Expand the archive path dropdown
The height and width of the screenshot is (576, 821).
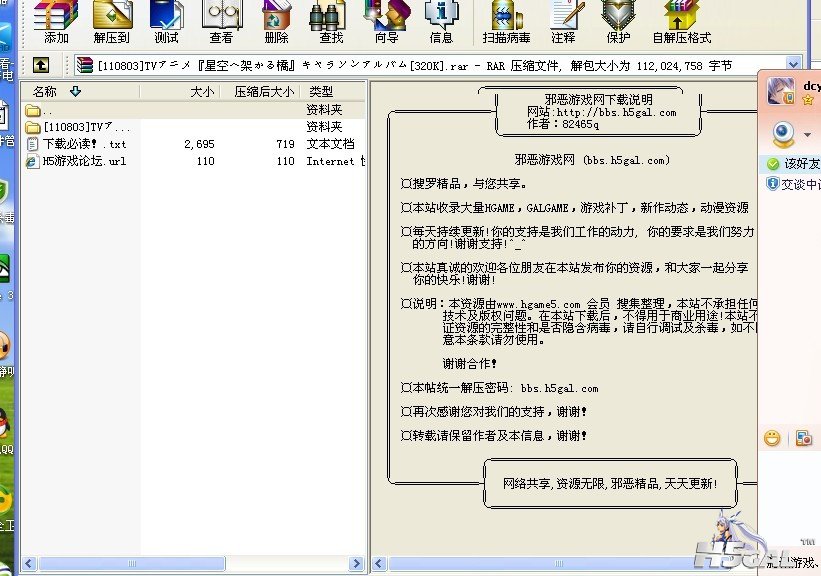point(793,65)
